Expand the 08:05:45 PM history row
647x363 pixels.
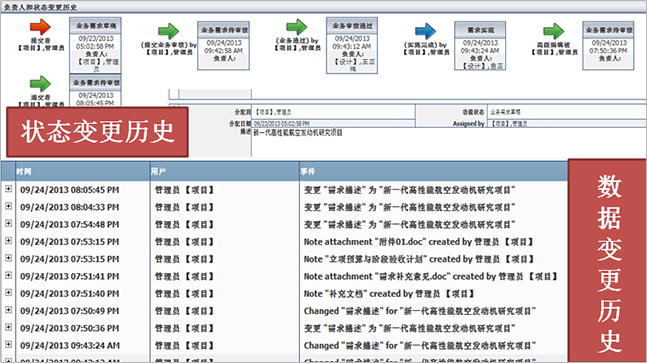pyautogui.click(x=8, y=189)
